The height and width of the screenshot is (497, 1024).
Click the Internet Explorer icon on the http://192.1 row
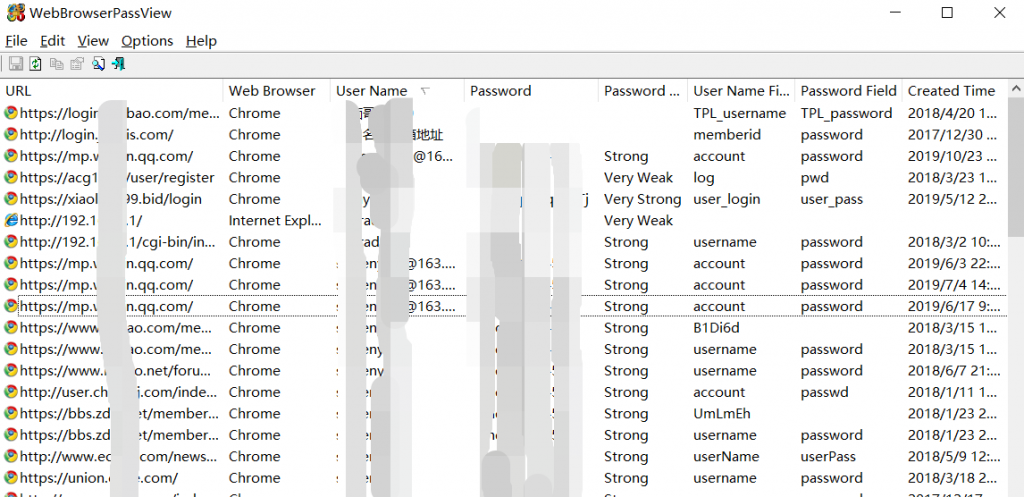click(x=10, y=221)
